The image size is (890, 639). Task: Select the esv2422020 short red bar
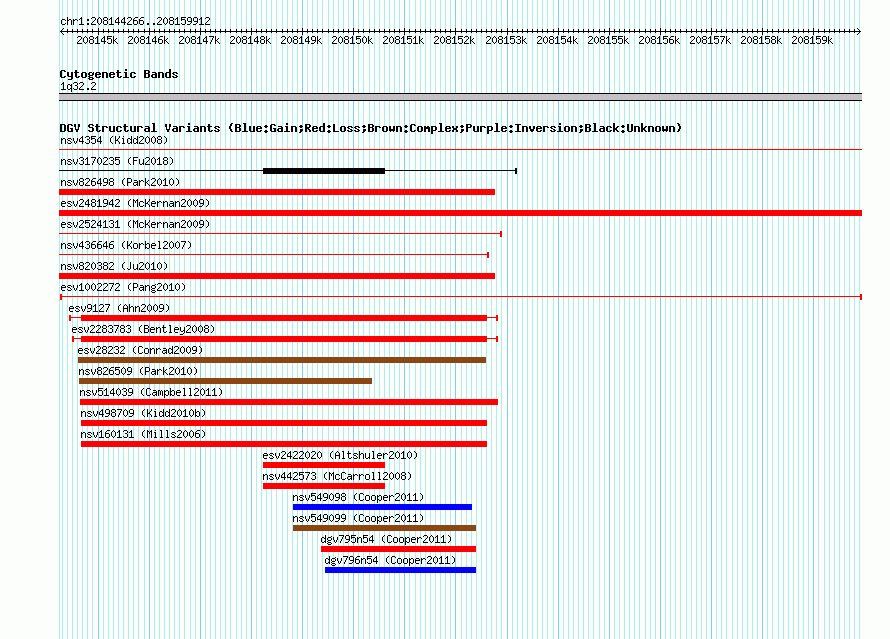(x=324, y=465)
